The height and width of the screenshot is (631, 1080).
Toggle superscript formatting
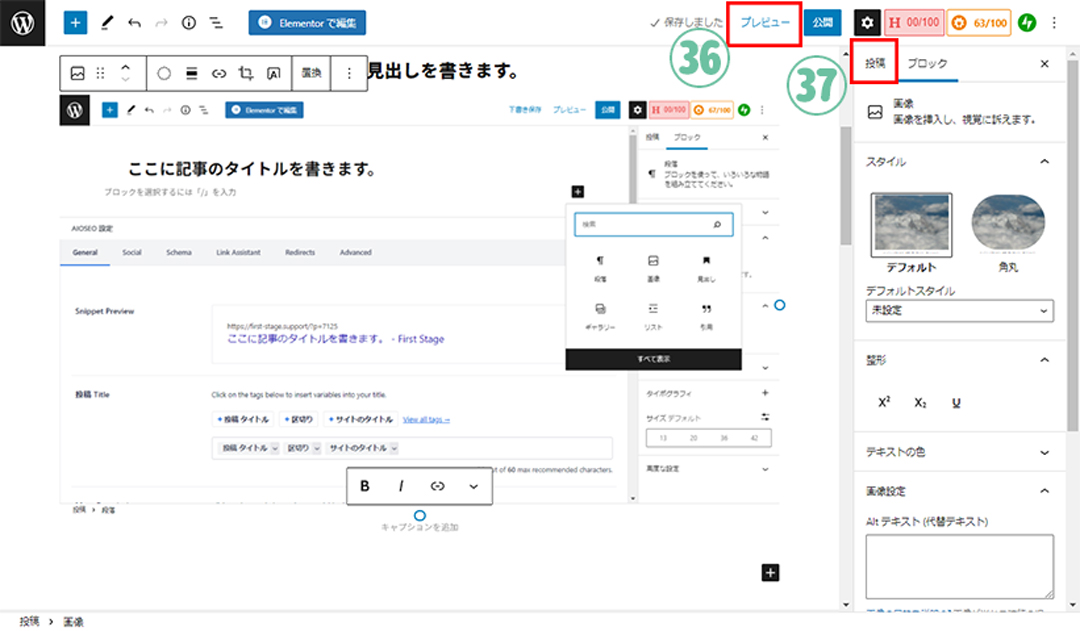[884, 402]
